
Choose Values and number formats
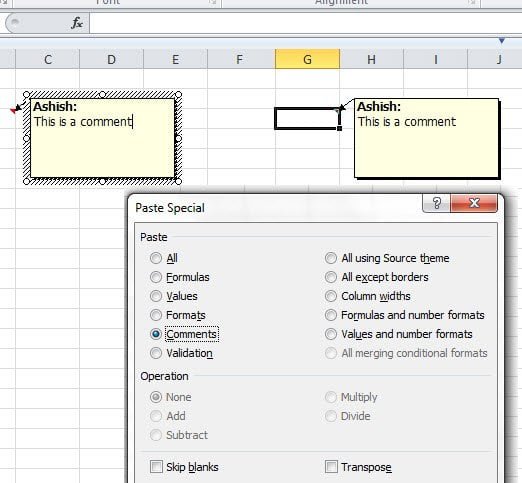pos(399,334)
